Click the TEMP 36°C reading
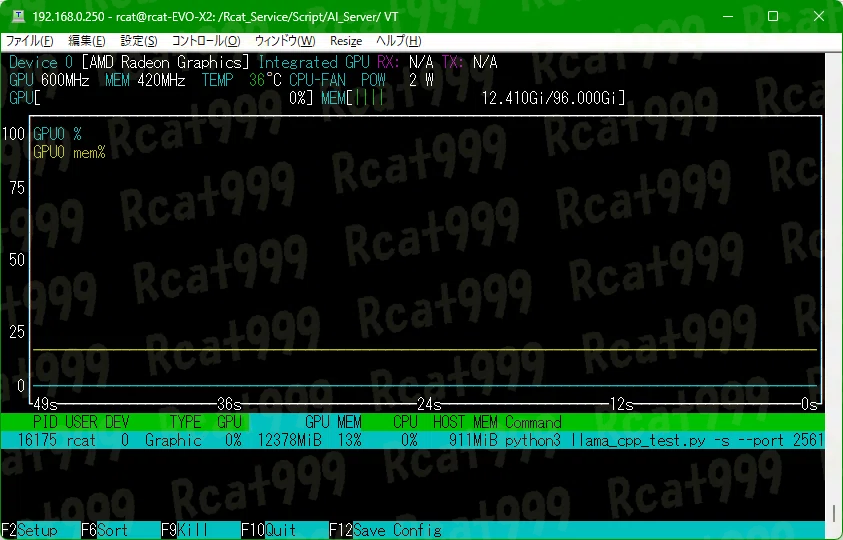The image size is (843, 540). (x=241, y=80)
